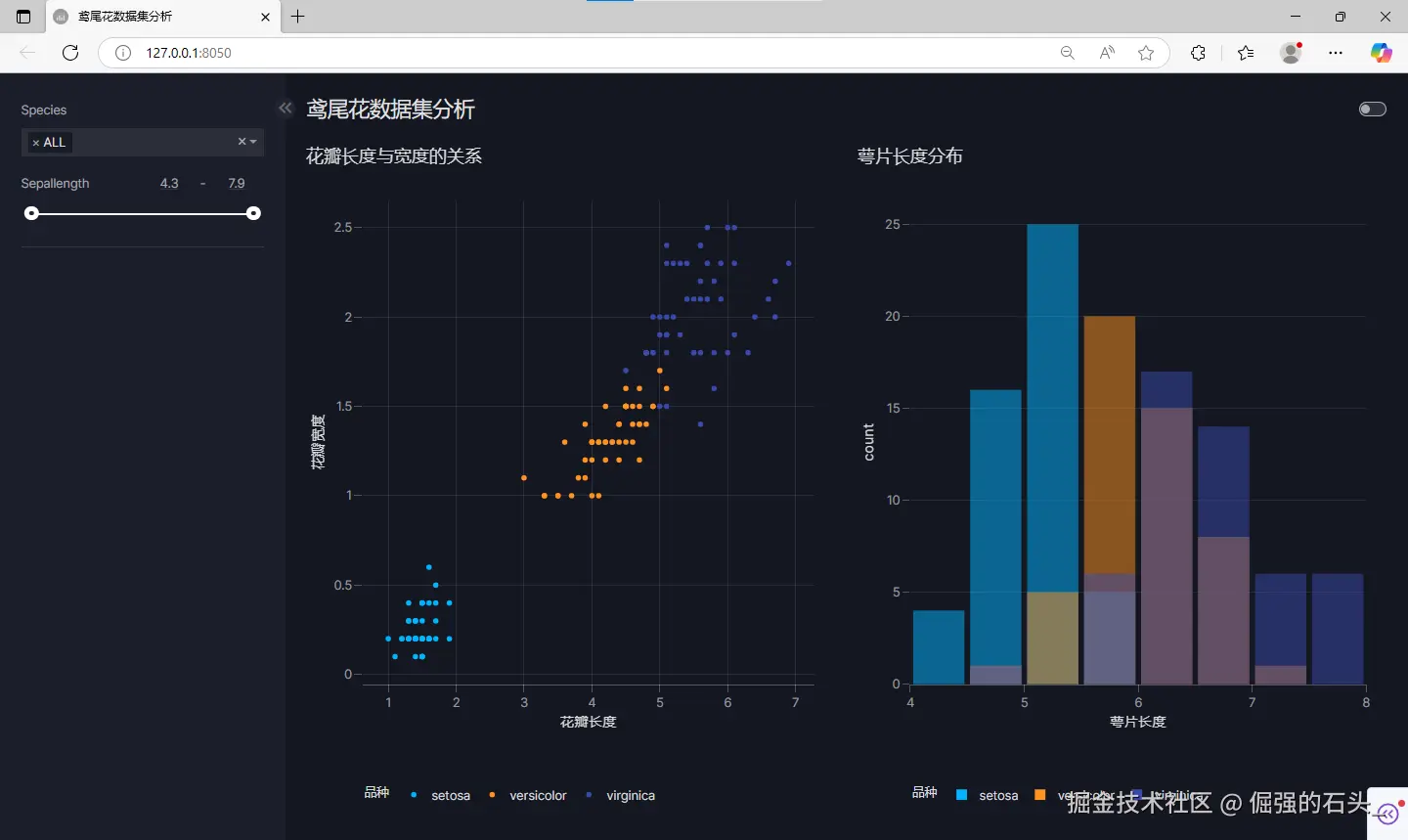The height and width of the screenshot is (840, 1408).
Task: Click the left handle of the Sepallength slider
Action: click(31, 212)
